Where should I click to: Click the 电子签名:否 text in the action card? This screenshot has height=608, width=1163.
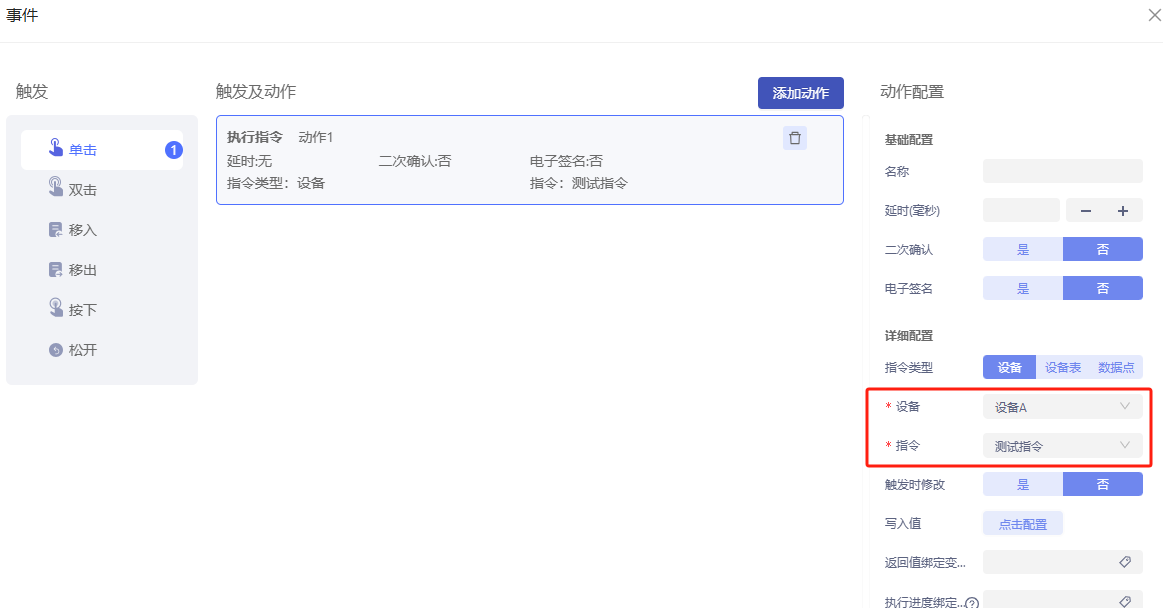click(x=566, y=161)
